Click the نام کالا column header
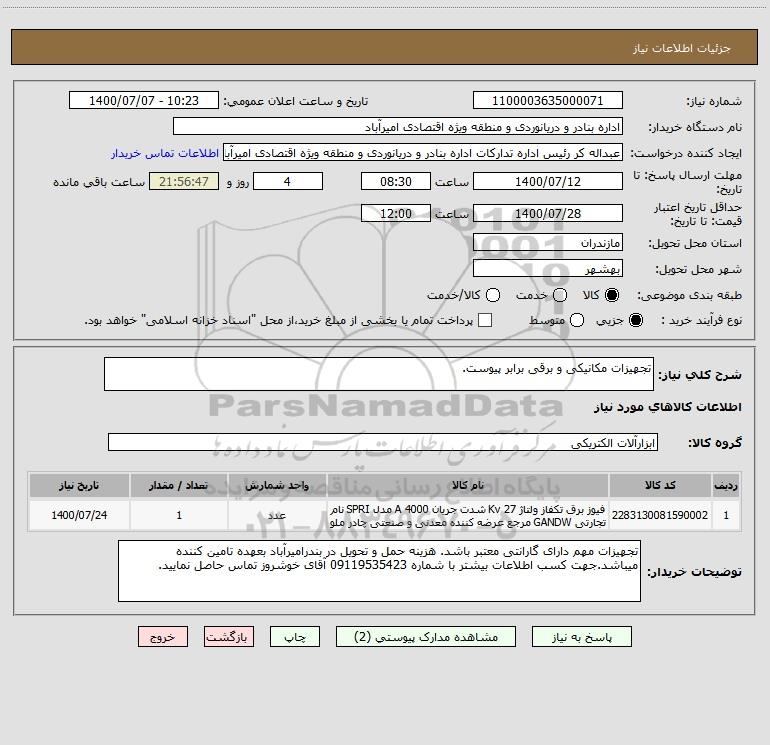Viewport: 770px width, 745px height. coord(468,485)
